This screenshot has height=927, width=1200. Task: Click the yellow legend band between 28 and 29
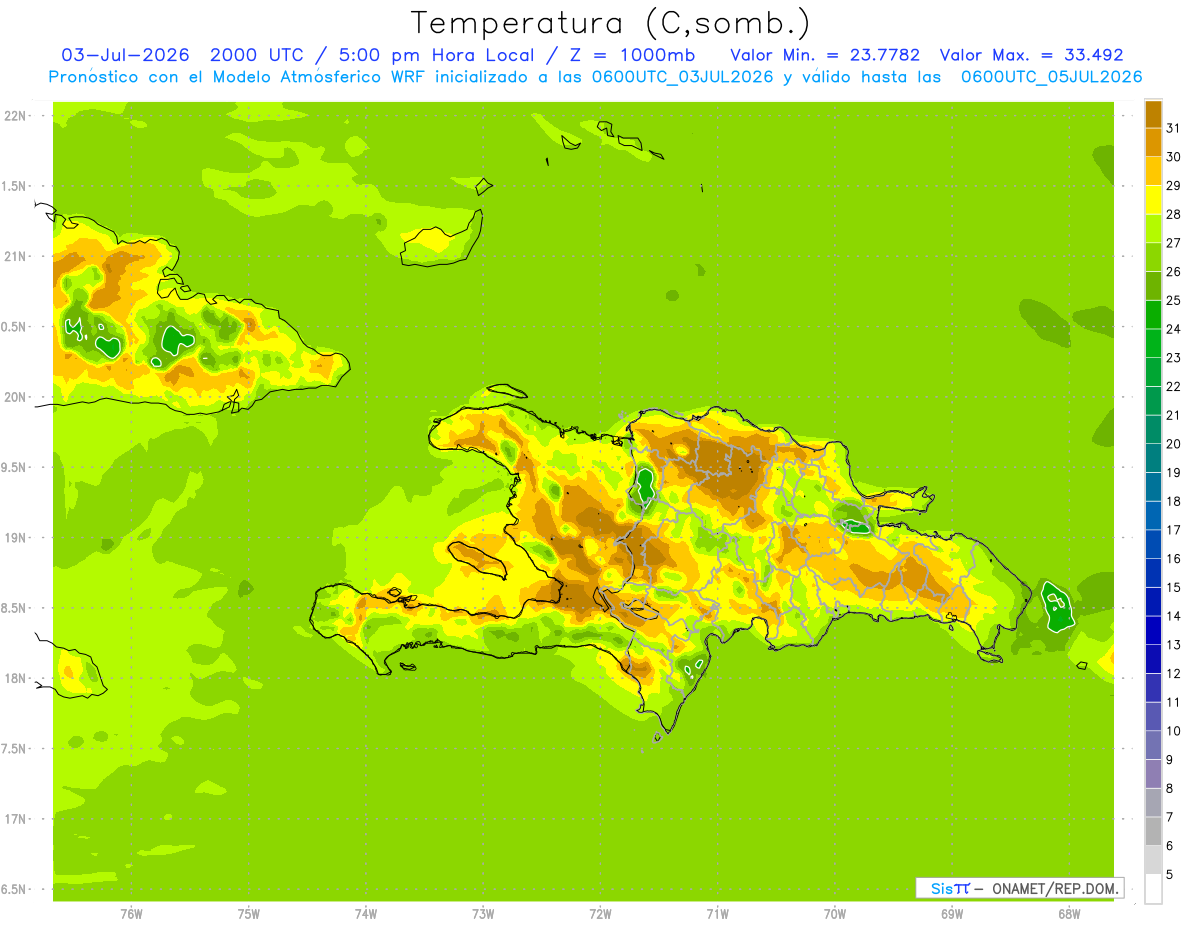(x=1153, y=199)
